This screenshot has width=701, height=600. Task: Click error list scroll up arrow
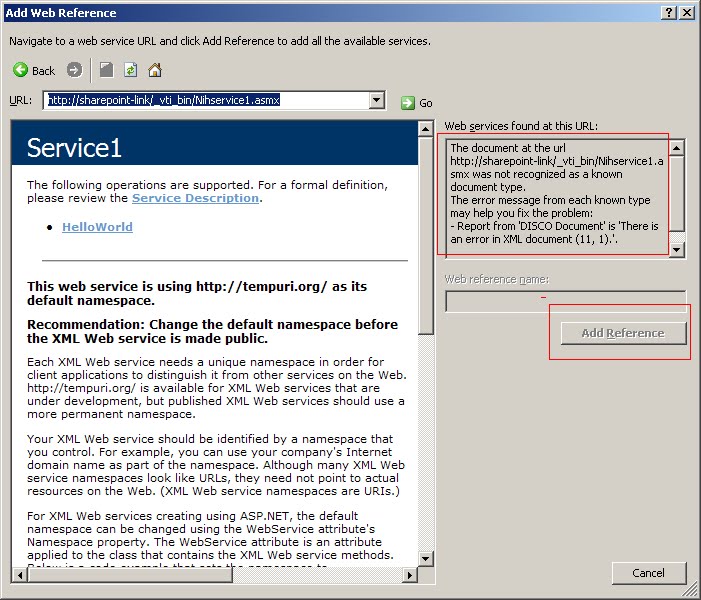(x=677, y=148)
